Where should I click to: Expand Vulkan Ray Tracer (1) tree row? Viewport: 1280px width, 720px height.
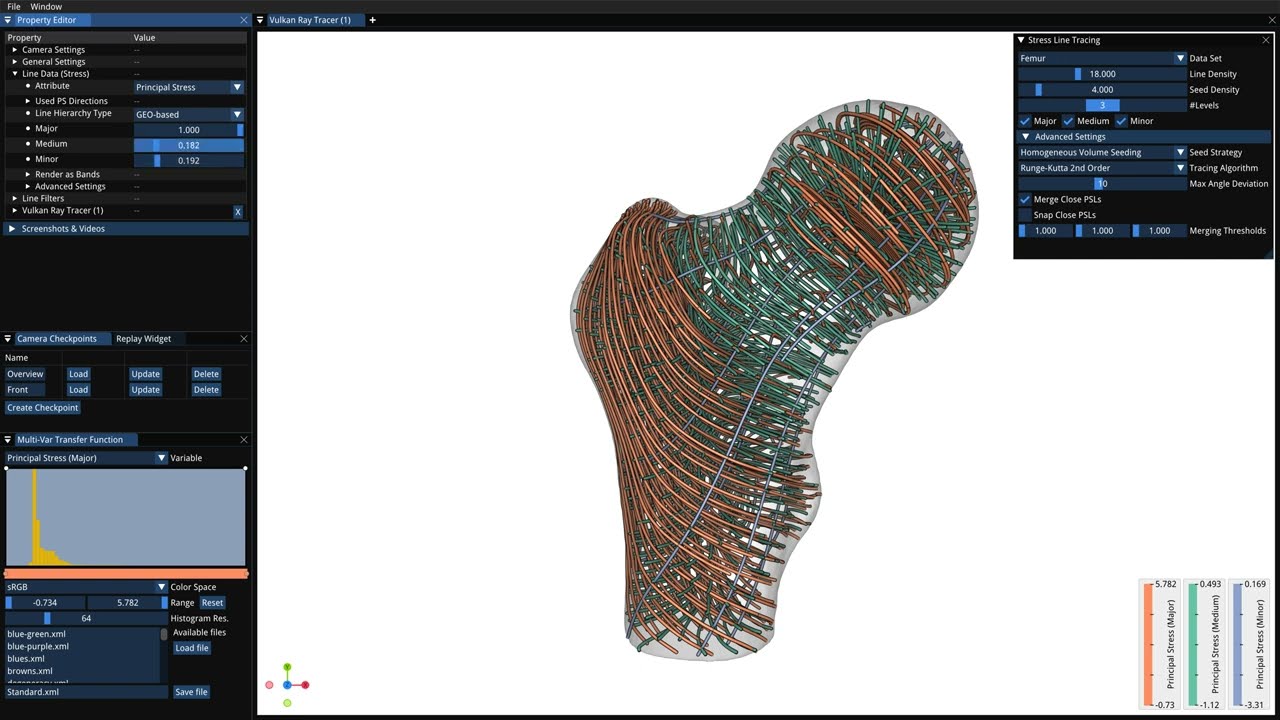click(x=15, y=211)
